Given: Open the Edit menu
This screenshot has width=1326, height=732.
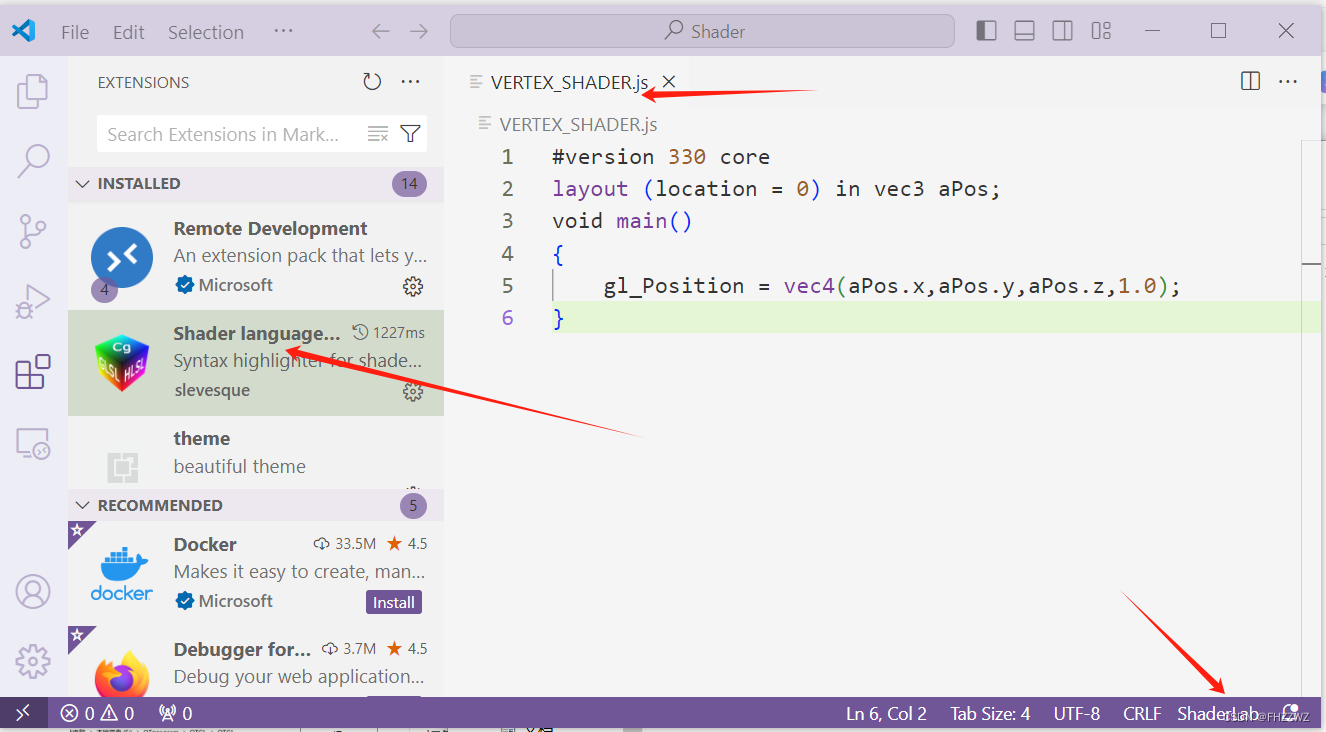Looking at the screenshot, I should 129,32.
